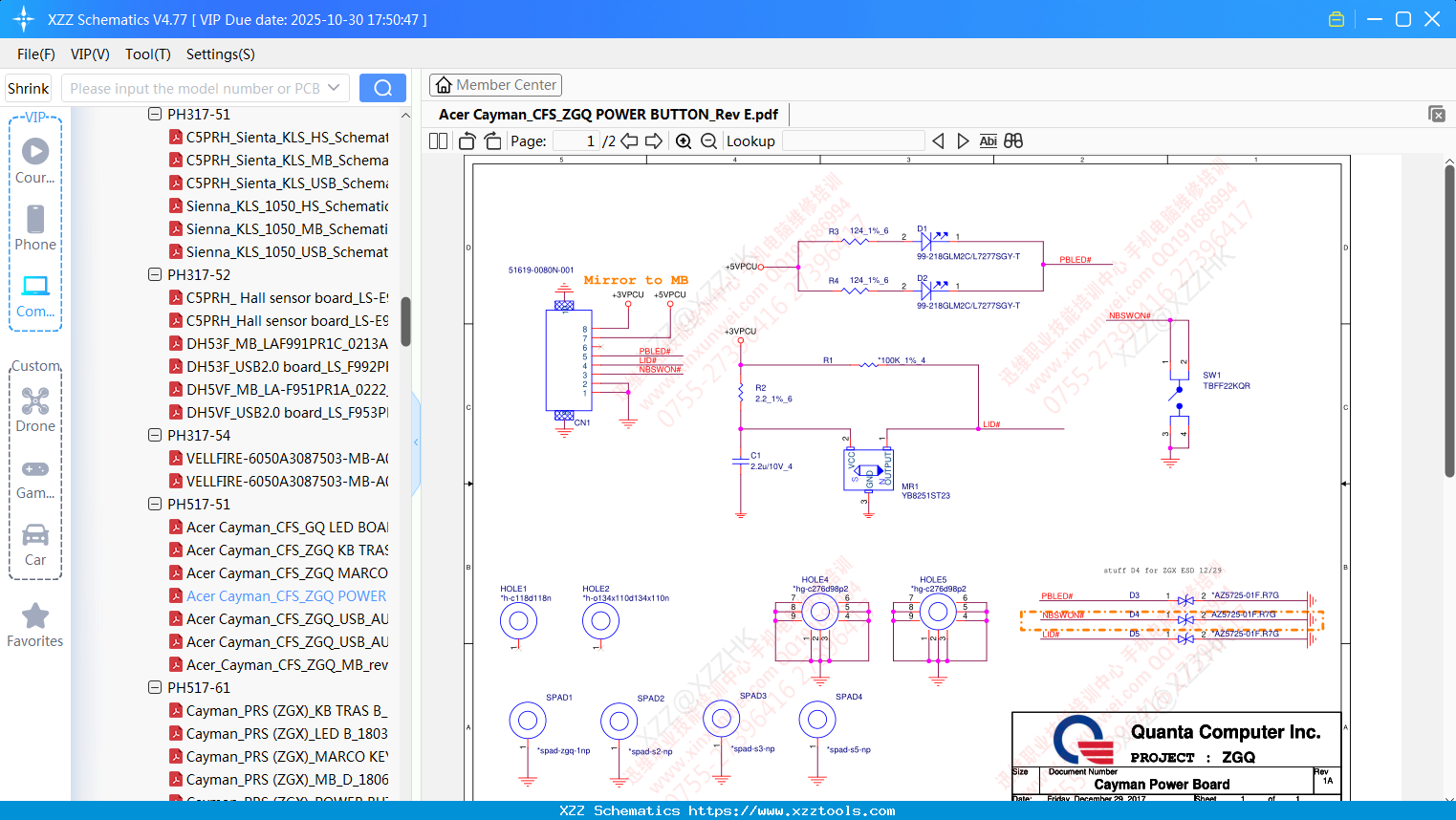Open the model number dropdown arrow
Image resolution: width=1456 pixels, height=820 pixels.
pos(334,88)
